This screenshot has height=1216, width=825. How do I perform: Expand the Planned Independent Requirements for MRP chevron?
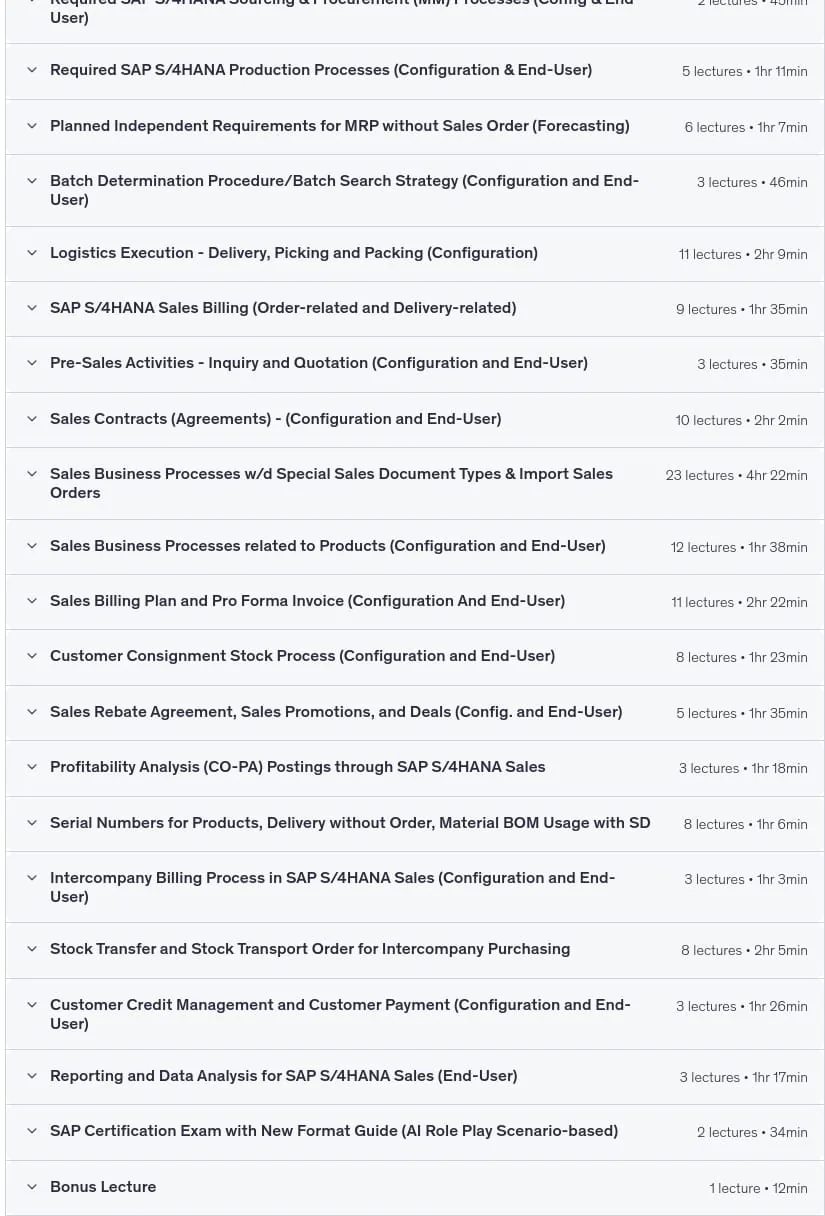point(32,126)
